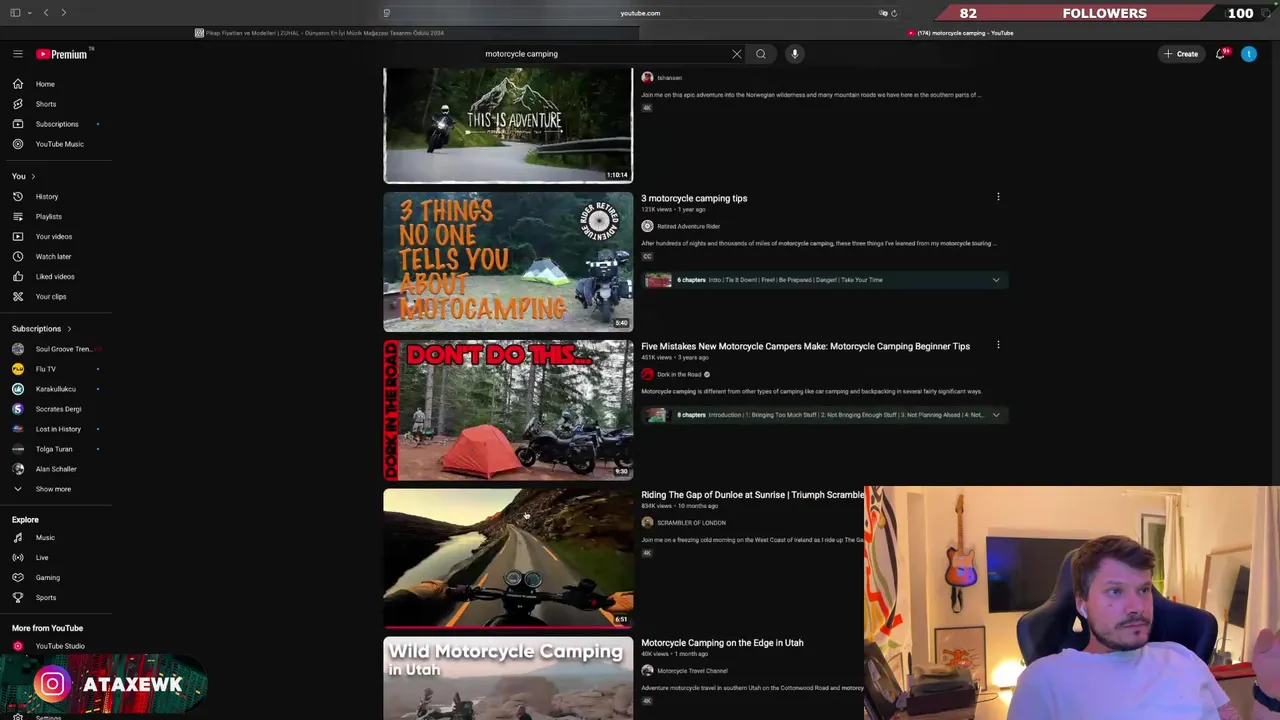This screenshot has width=1280, height=720.
Task: Open Karakulkucu channel subscription
Action: point(56,389)
